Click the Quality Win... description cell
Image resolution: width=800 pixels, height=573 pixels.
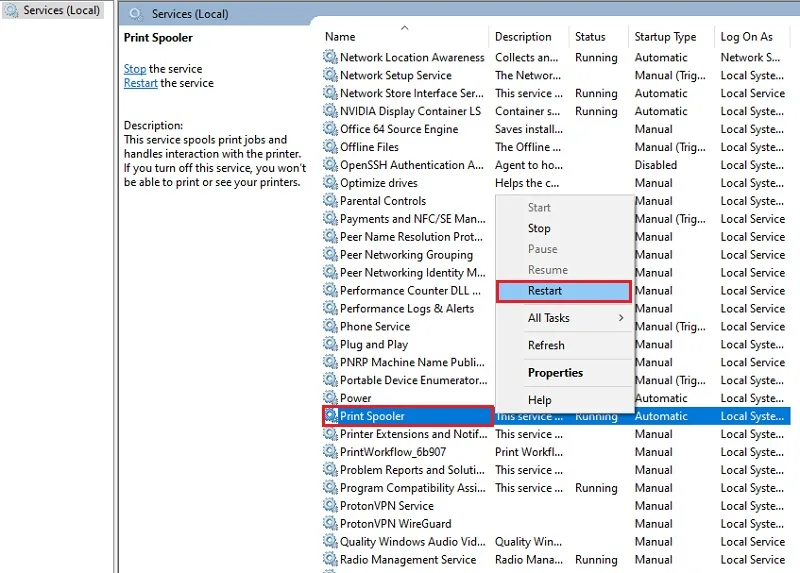click(528, 541)
